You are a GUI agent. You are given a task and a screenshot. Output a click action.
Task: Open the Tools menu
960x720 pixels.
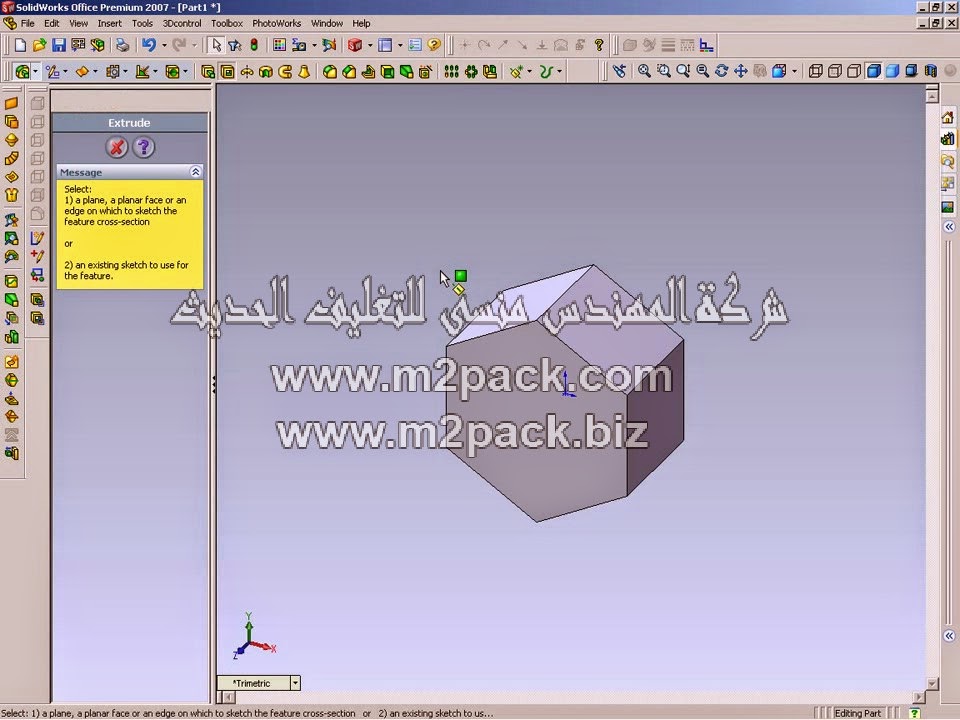142,23
